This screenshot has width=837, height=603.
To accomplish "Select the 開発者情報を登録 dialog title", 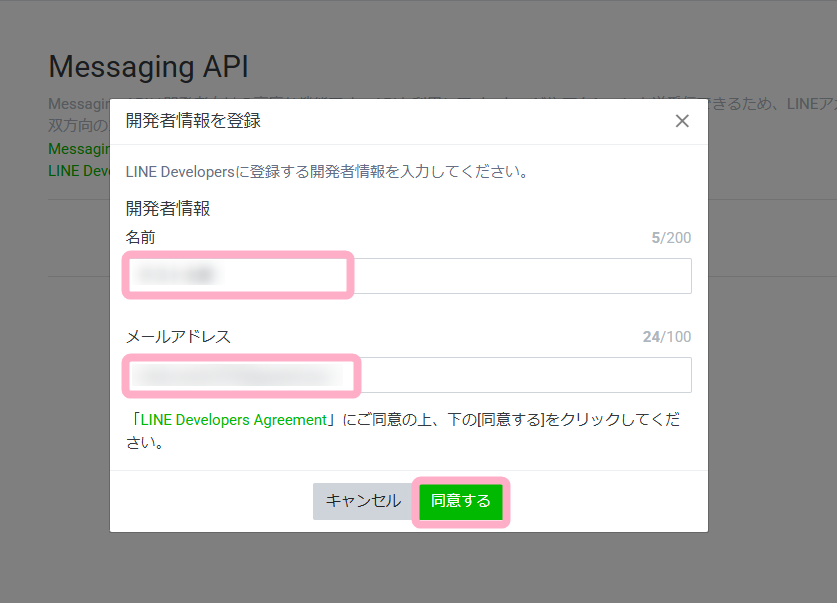I will pos(193,121).
